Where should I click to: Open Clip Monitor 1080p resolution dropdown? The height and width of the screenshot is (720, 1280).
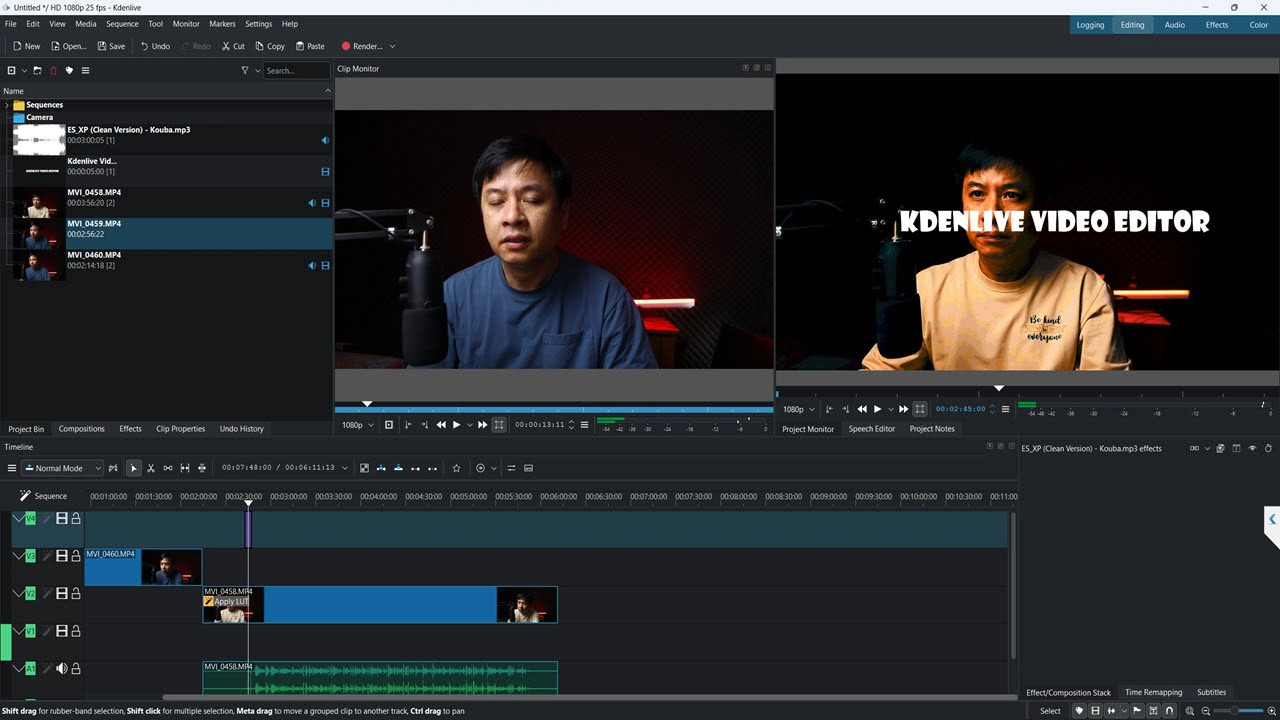pos(357,425)
